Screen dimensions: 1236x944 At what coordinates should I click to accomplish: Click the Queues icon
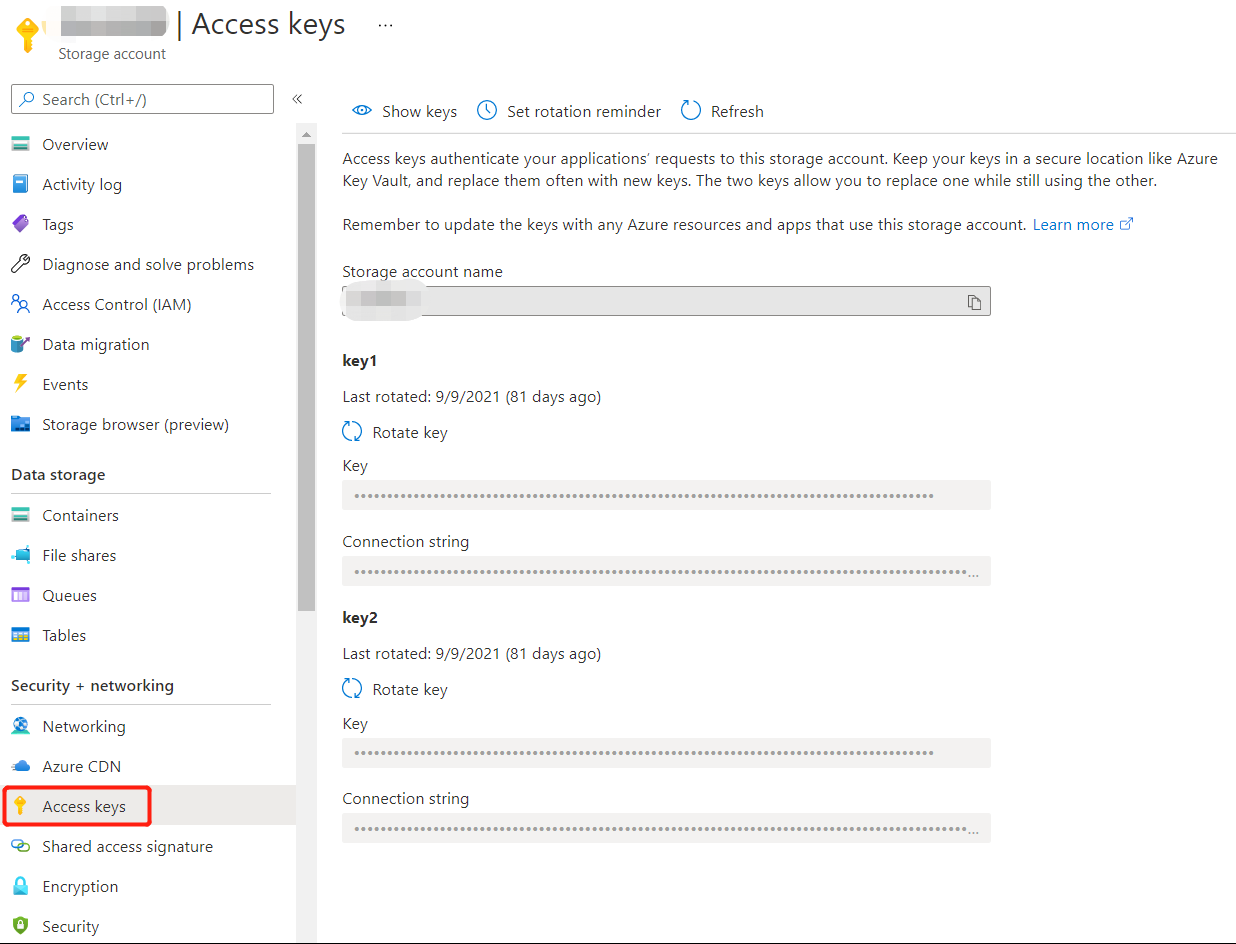(x=20, y=595)
